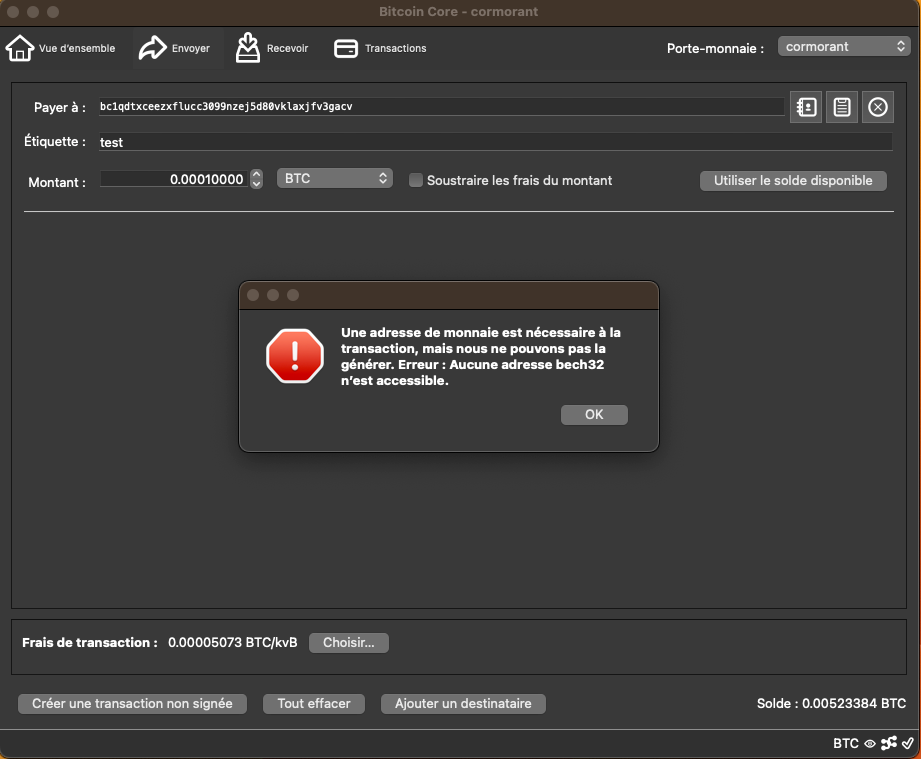
Task: Open the BTC unit dropdown beside Montant
Action: [335, 179]
